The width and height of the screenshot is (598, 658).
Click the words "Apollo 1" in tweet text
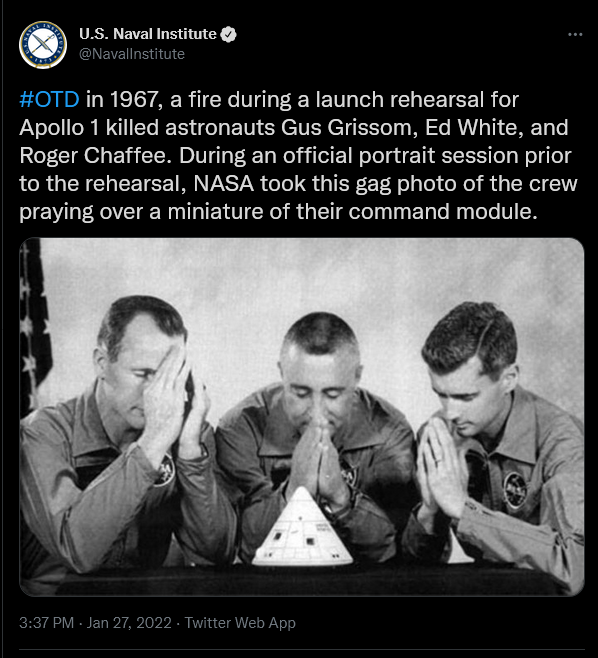click(59, 128)
